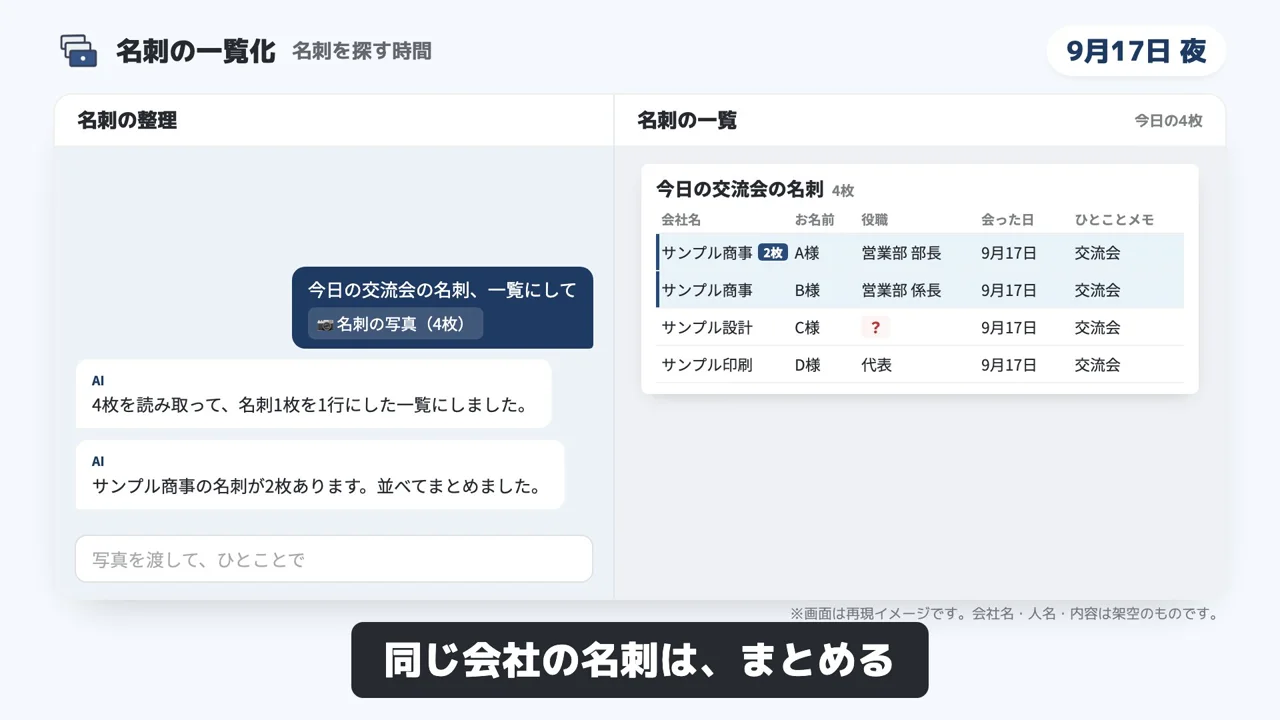1280x720 pixels.
Task: Click B様 name cell
Action: 807,290
